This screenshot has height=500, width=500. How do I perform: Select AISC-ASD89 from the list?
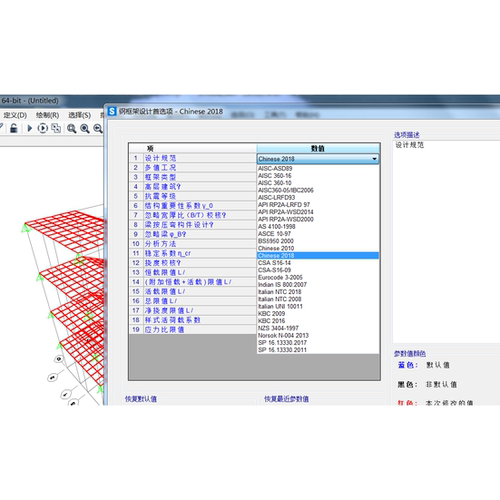(318, 168)
